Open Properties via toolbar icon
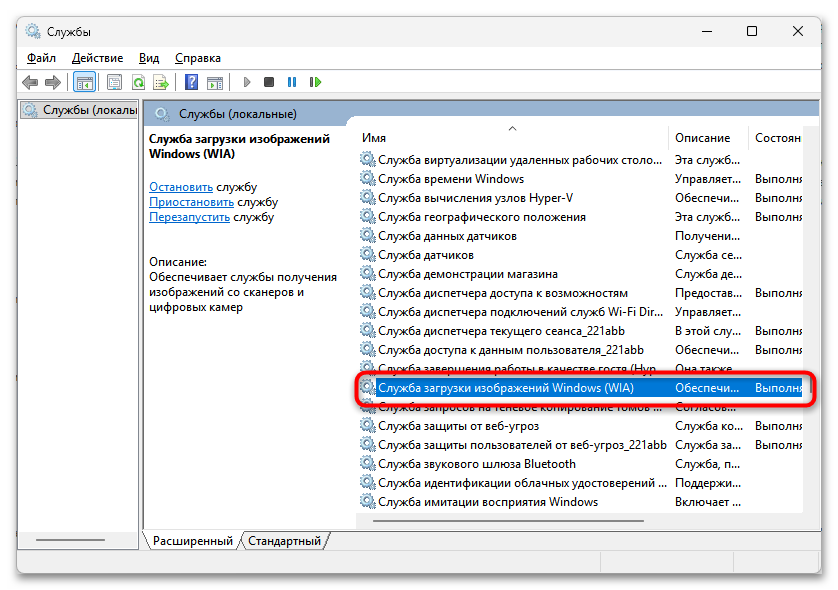Image resolution: width=838 pixels, height=590 pixels. (114, 82)
